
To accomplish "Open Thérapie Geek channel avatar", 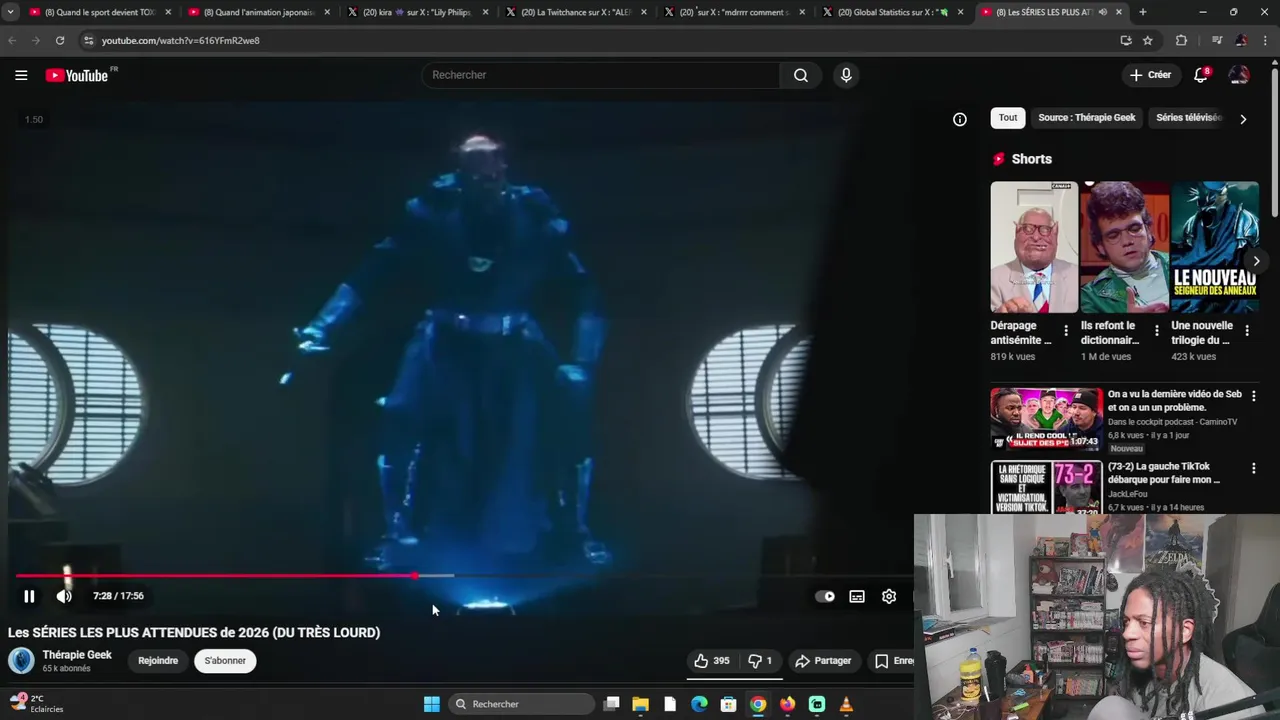I will 21,660.
